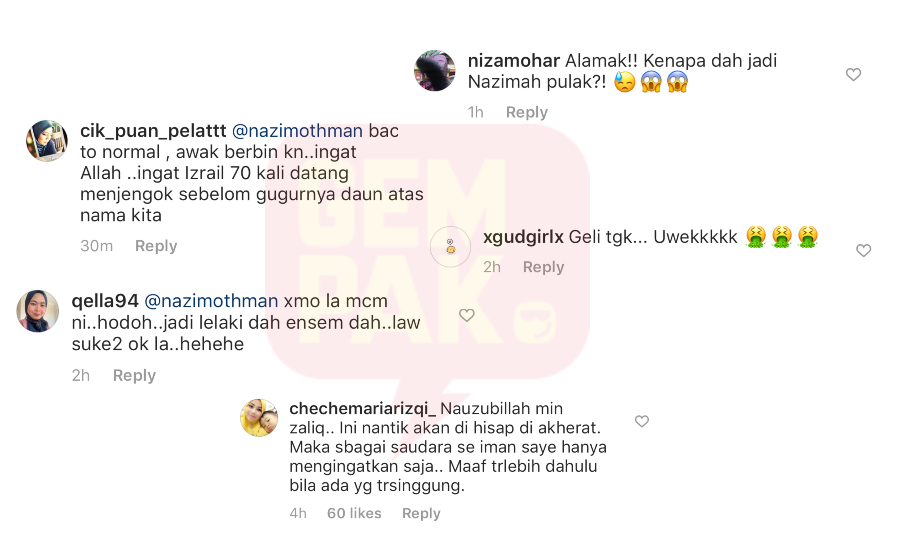Like chechemariarizqi_'s comment heart

pos(642,421)
